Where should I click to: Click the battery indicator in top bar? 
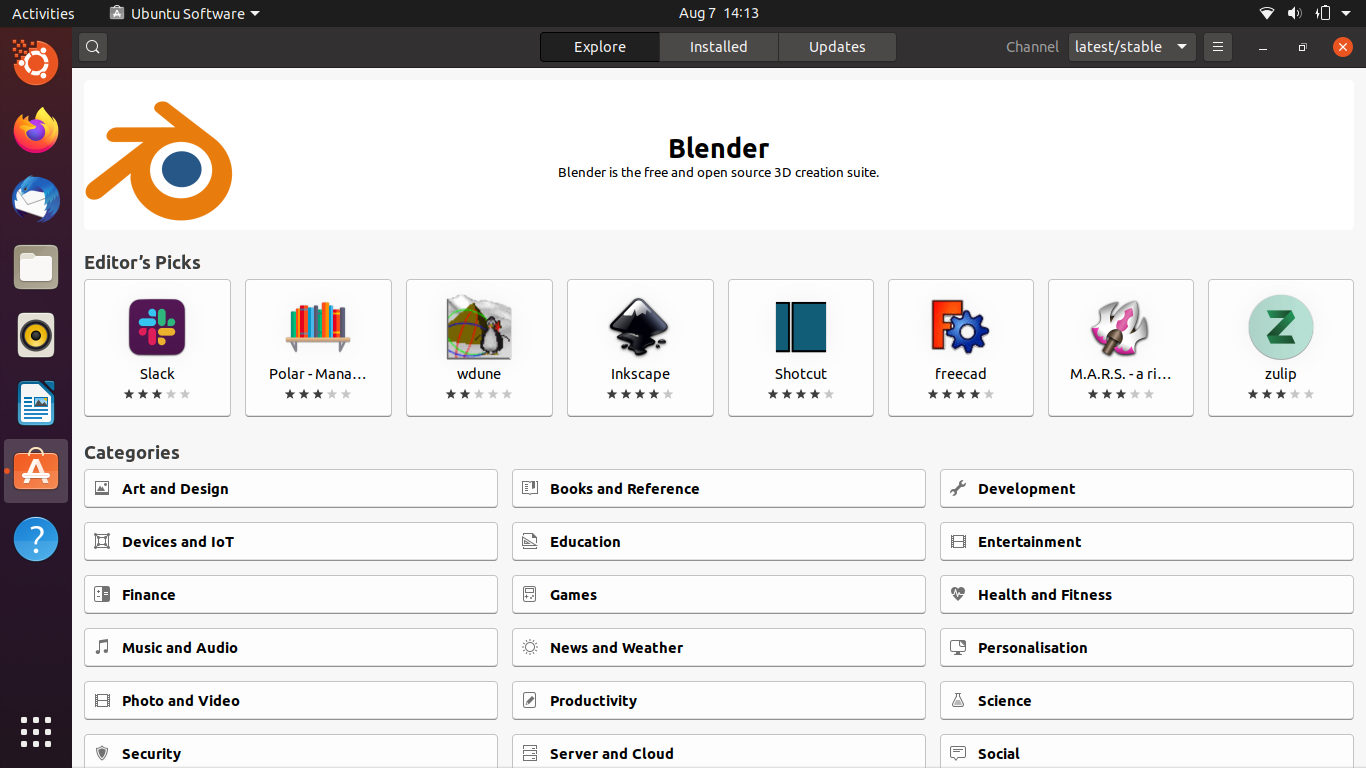coord(1323,13)
